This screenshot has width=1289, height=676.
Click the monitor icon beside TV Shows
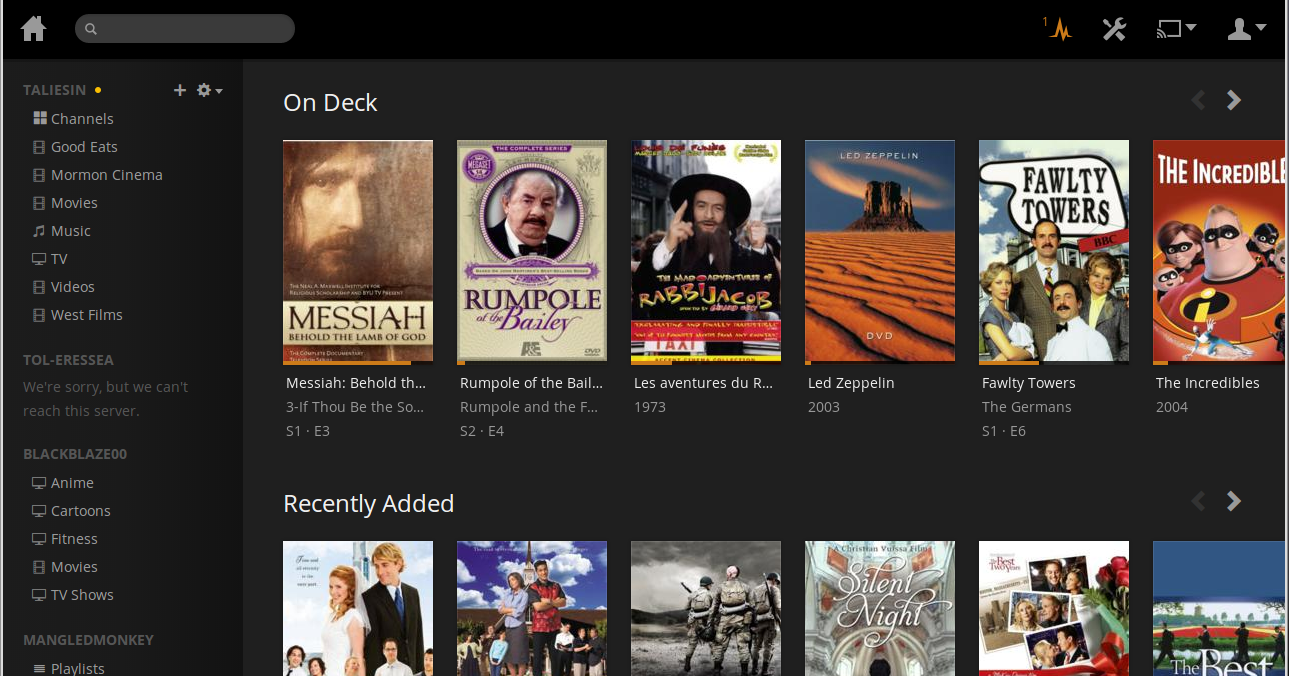(40, 595)
